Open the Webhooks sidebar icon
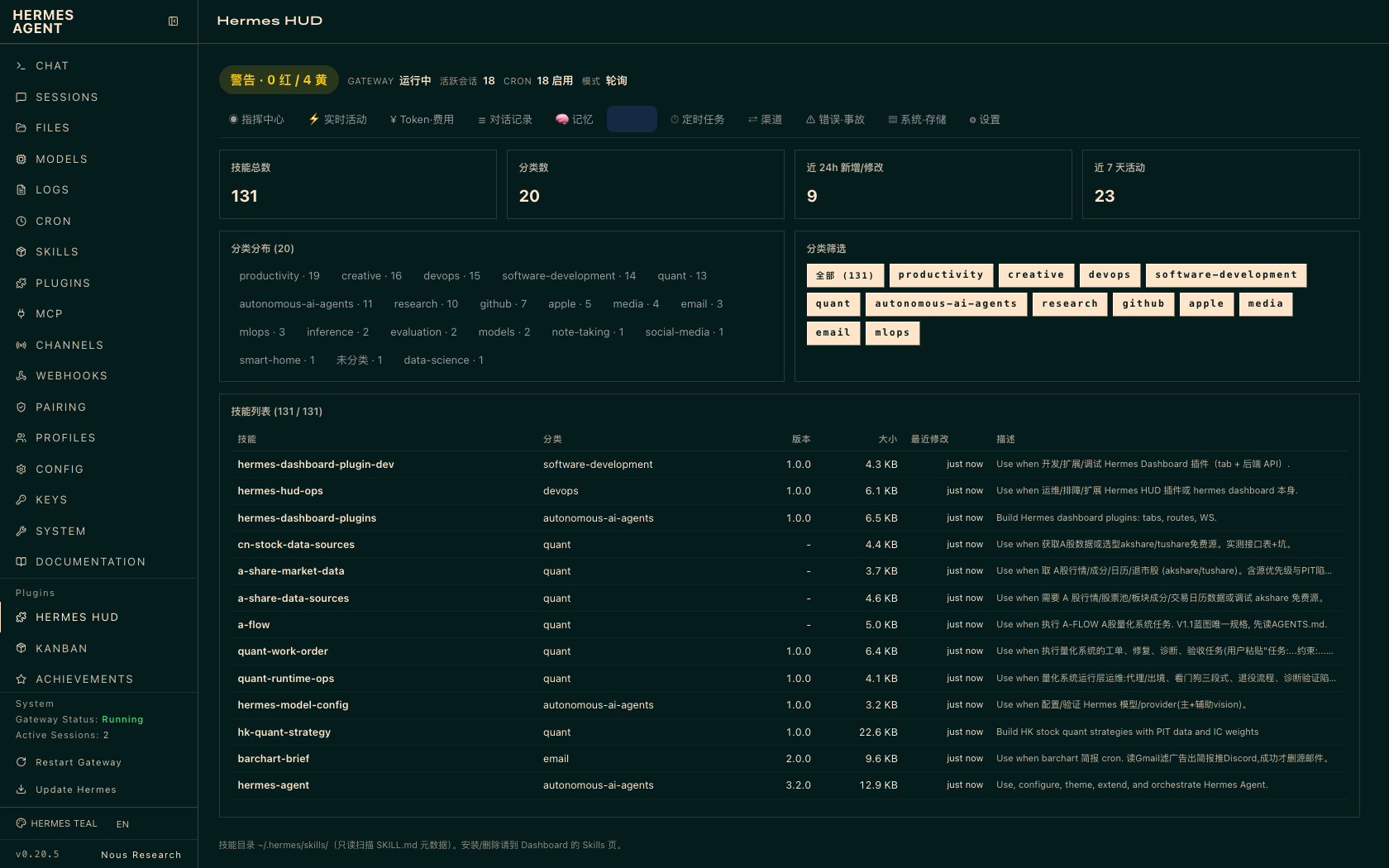This screenshot has height=868, width=1389. 21,376
